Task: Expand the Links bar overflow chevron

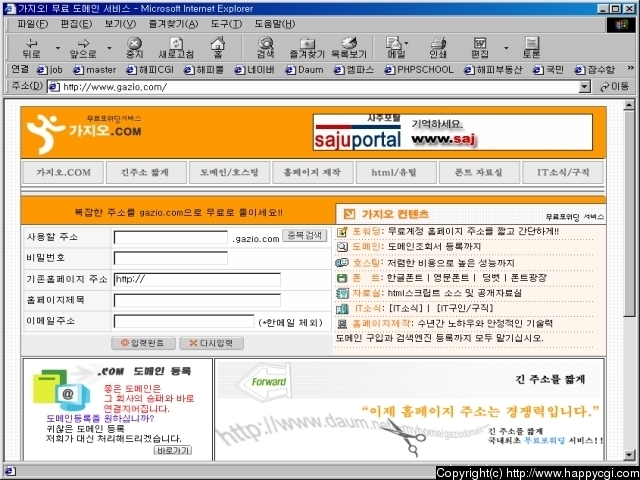Action: [630, 68]
